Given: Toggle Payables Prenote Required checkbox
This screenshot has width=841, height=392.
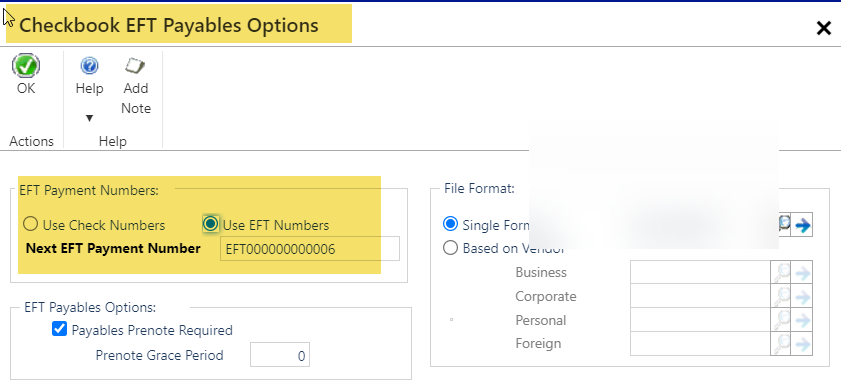Looking at the screenshot, I should coord(60,329).
